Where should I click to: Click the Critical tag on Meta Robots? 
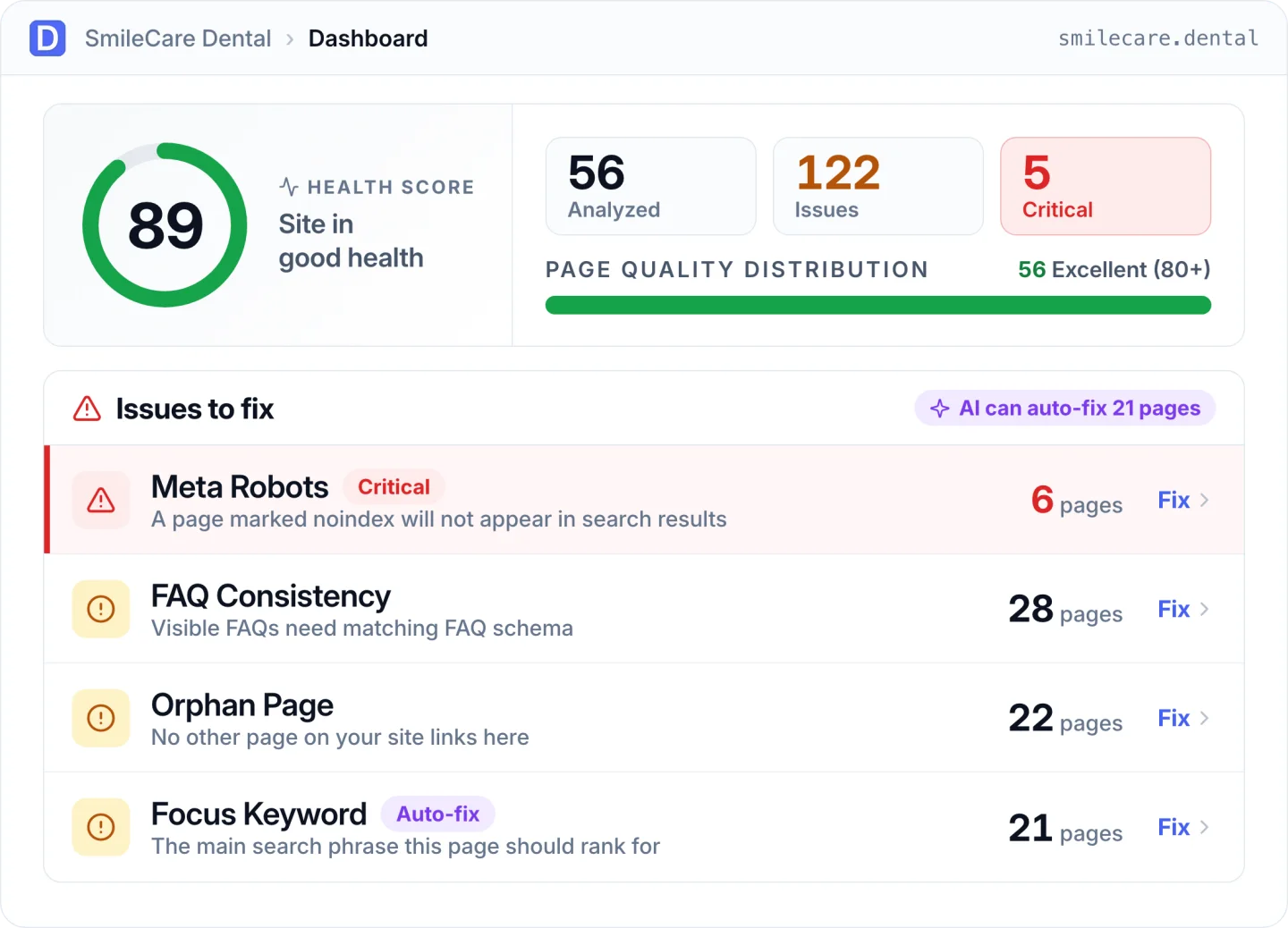click(x=394, y=486)
